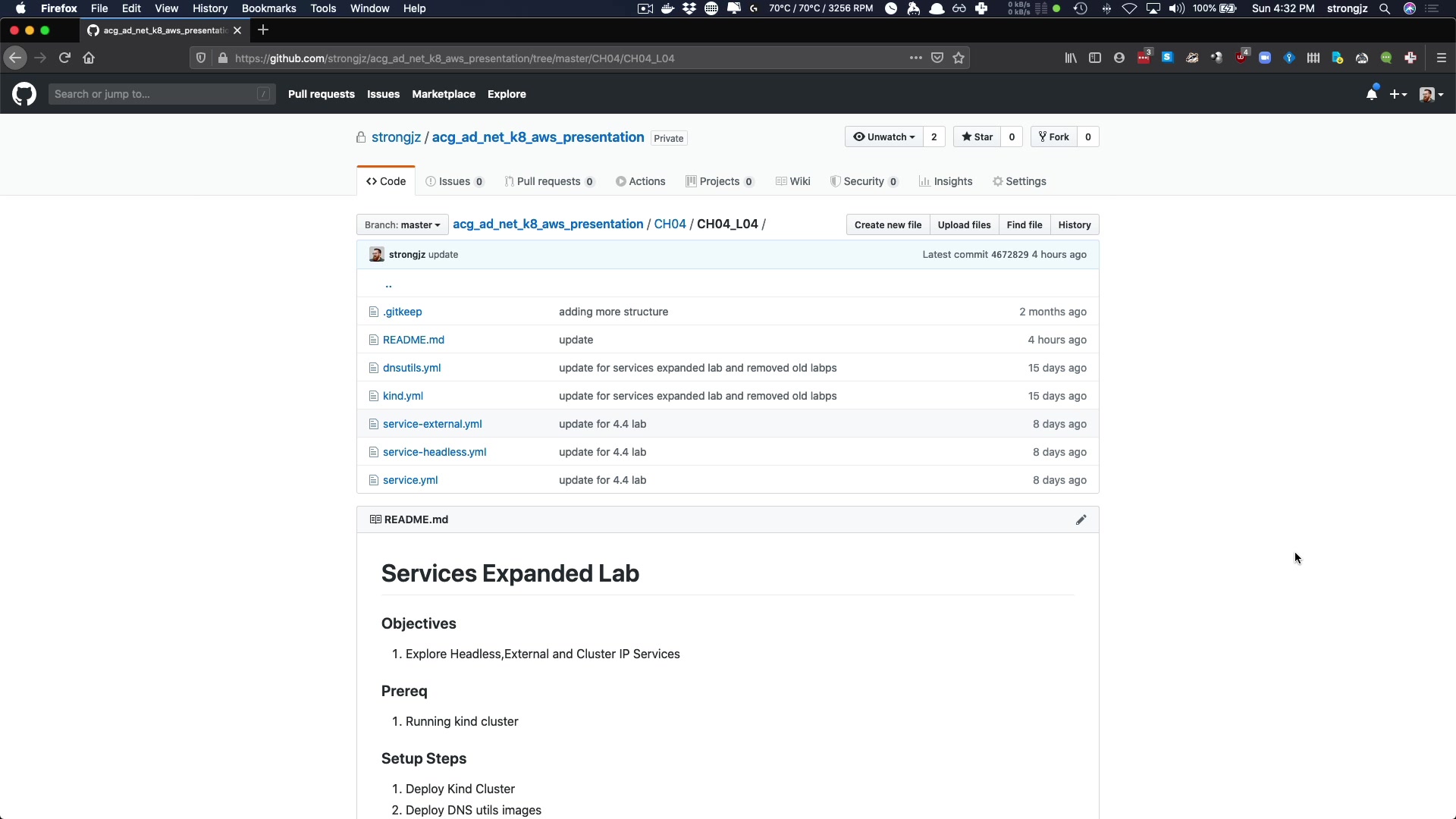Click the Firefox home icon
This screenshot has width=1456, height=819.
(89, 58)
